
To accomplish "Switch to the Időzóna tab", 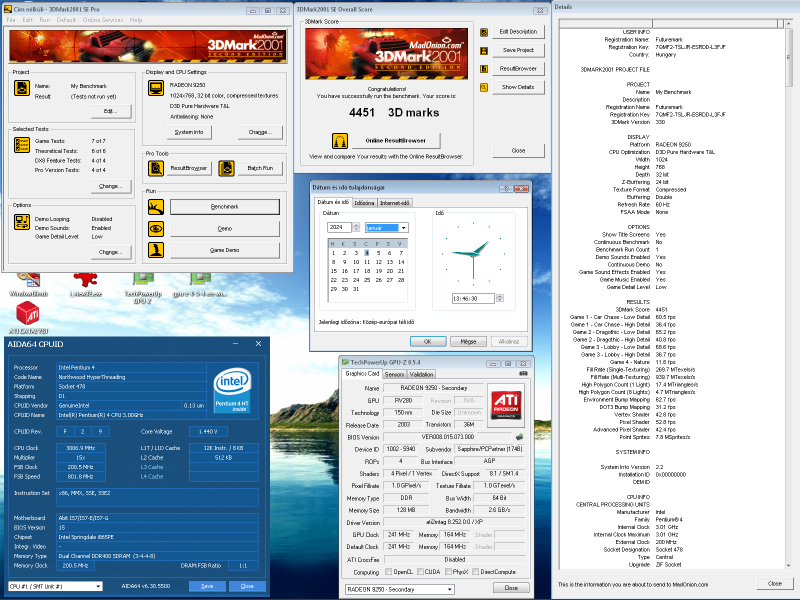I will point(364,203).
